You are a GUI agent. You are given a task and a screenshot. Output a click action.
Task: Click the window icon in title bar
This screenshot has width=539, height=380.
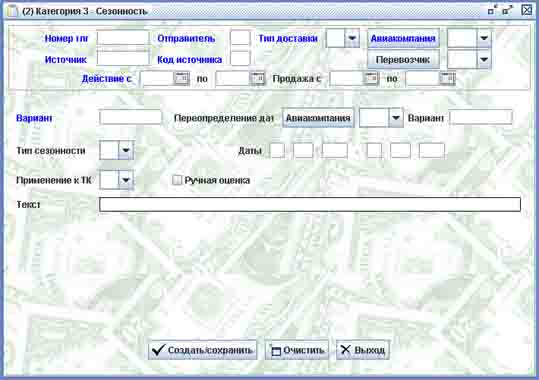tap(12, 11)
